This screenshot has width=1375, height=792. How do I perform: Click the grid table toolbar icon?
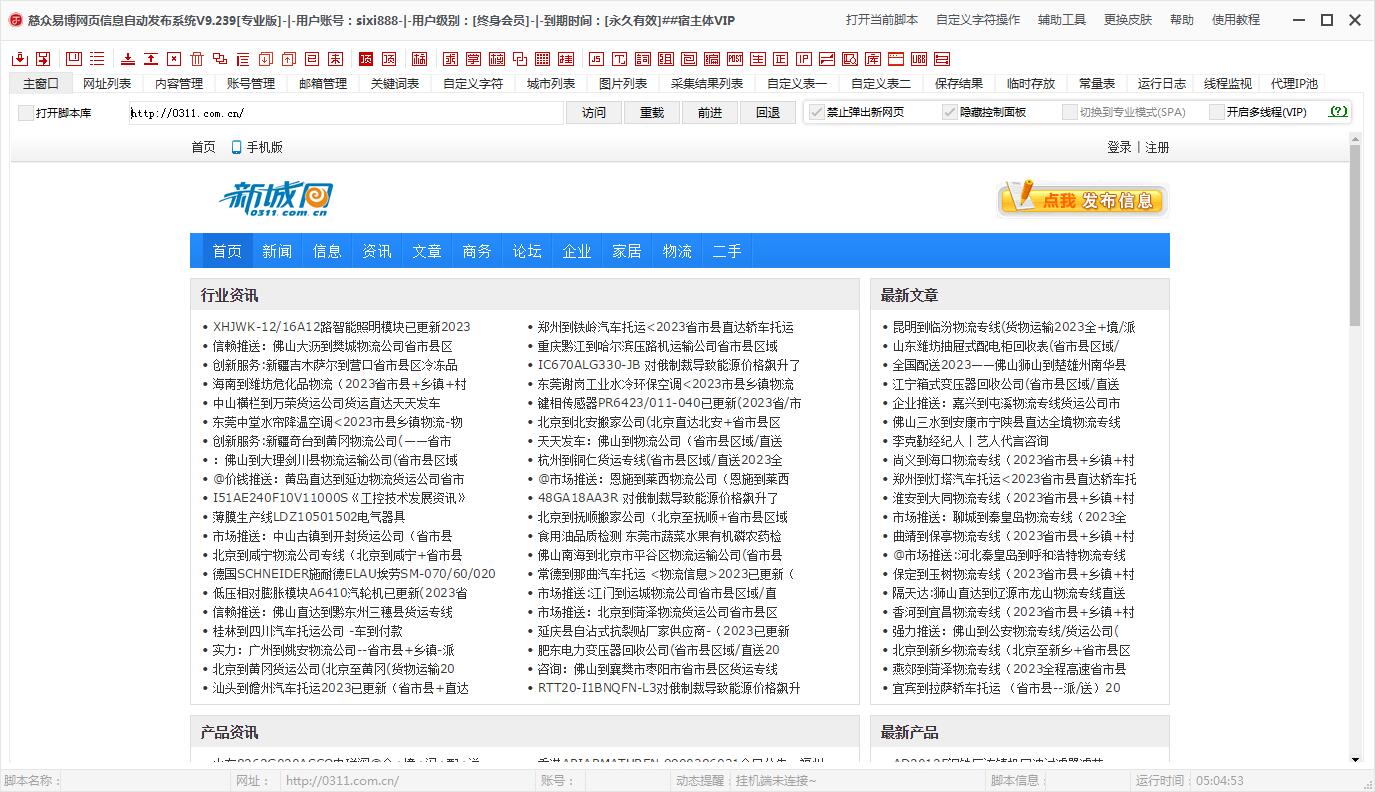click(542, 59)
